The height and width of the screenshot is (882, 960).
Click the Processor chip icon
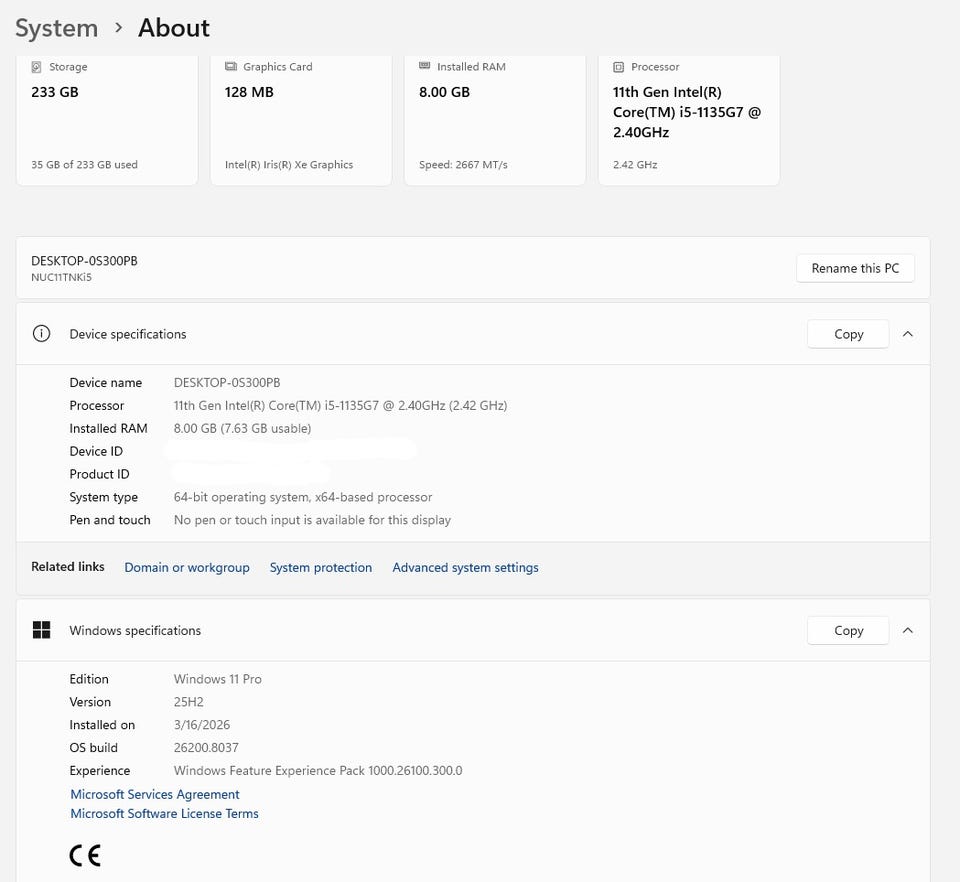pyautogui.click(x=619, y=67)
